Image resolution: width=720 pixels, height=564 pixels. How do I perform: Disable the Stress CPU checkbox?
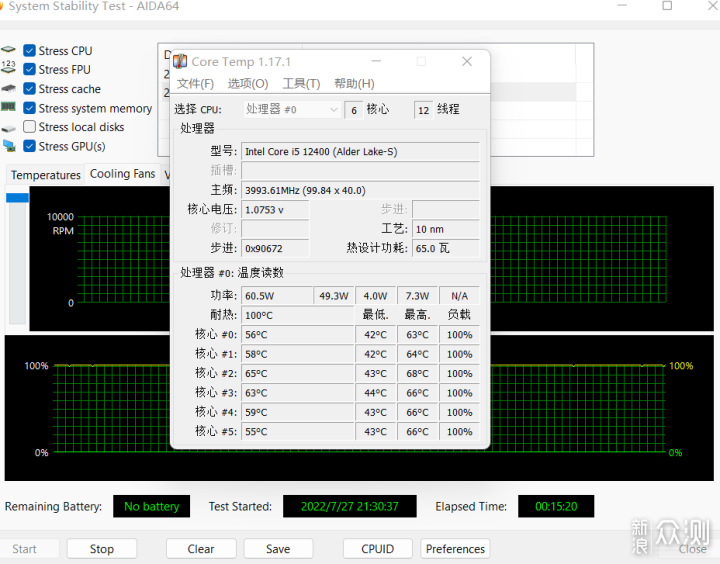(x=29, y=51)
